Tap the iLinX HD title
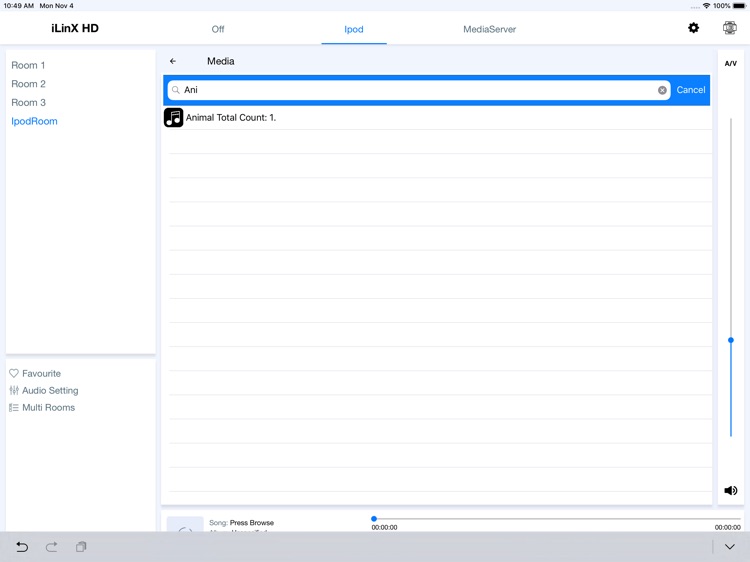The width and height of the screenshot is (750, 562). [x=75, y=28]
